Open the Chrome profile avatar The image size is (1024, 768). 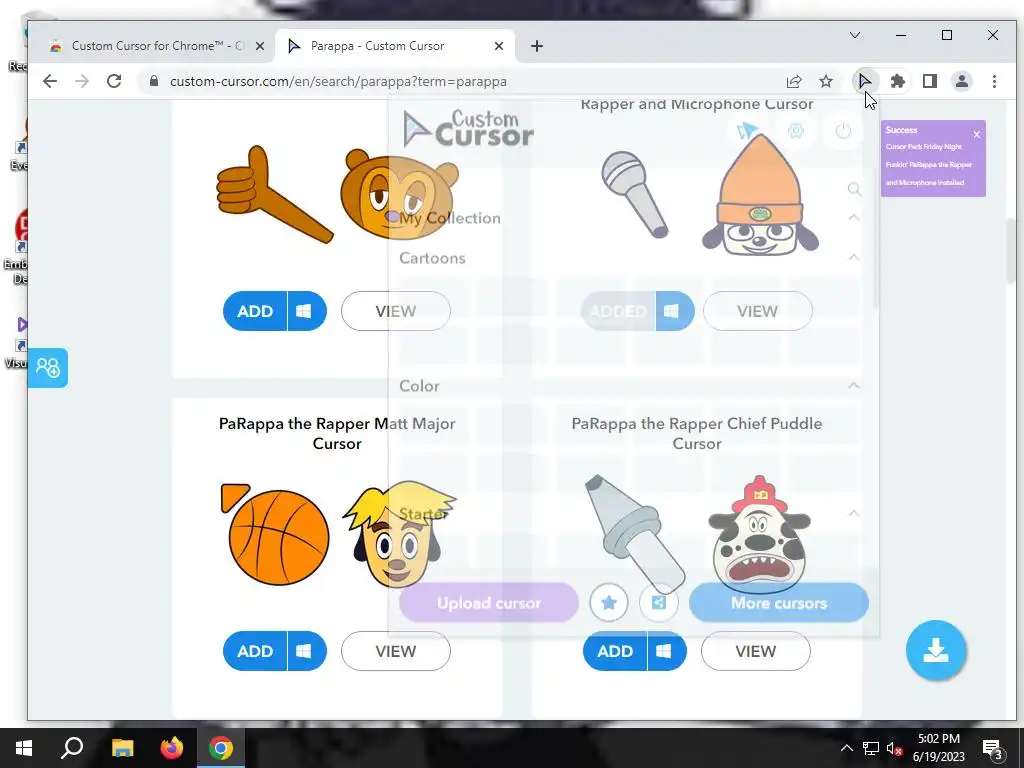click(x=961, y=81)
